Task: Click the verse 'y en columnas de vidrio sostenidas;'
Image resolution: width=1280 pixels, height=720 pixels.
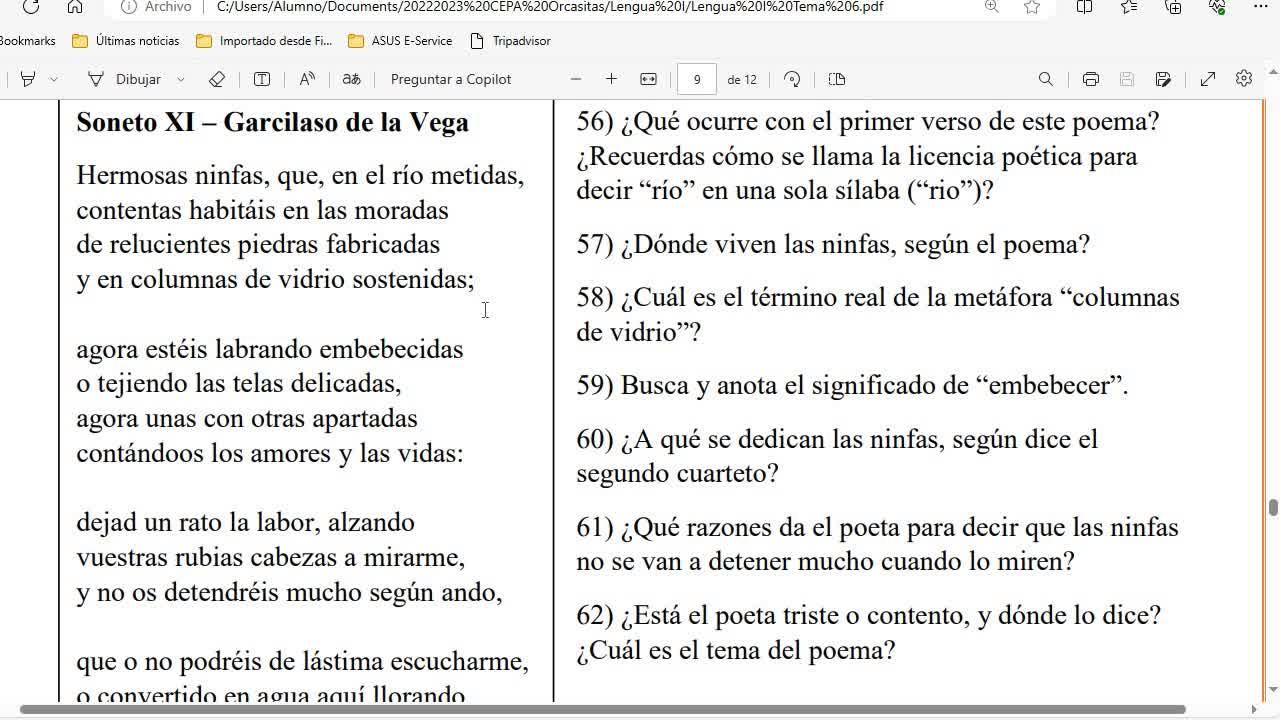Action: [x=275, y=280]
